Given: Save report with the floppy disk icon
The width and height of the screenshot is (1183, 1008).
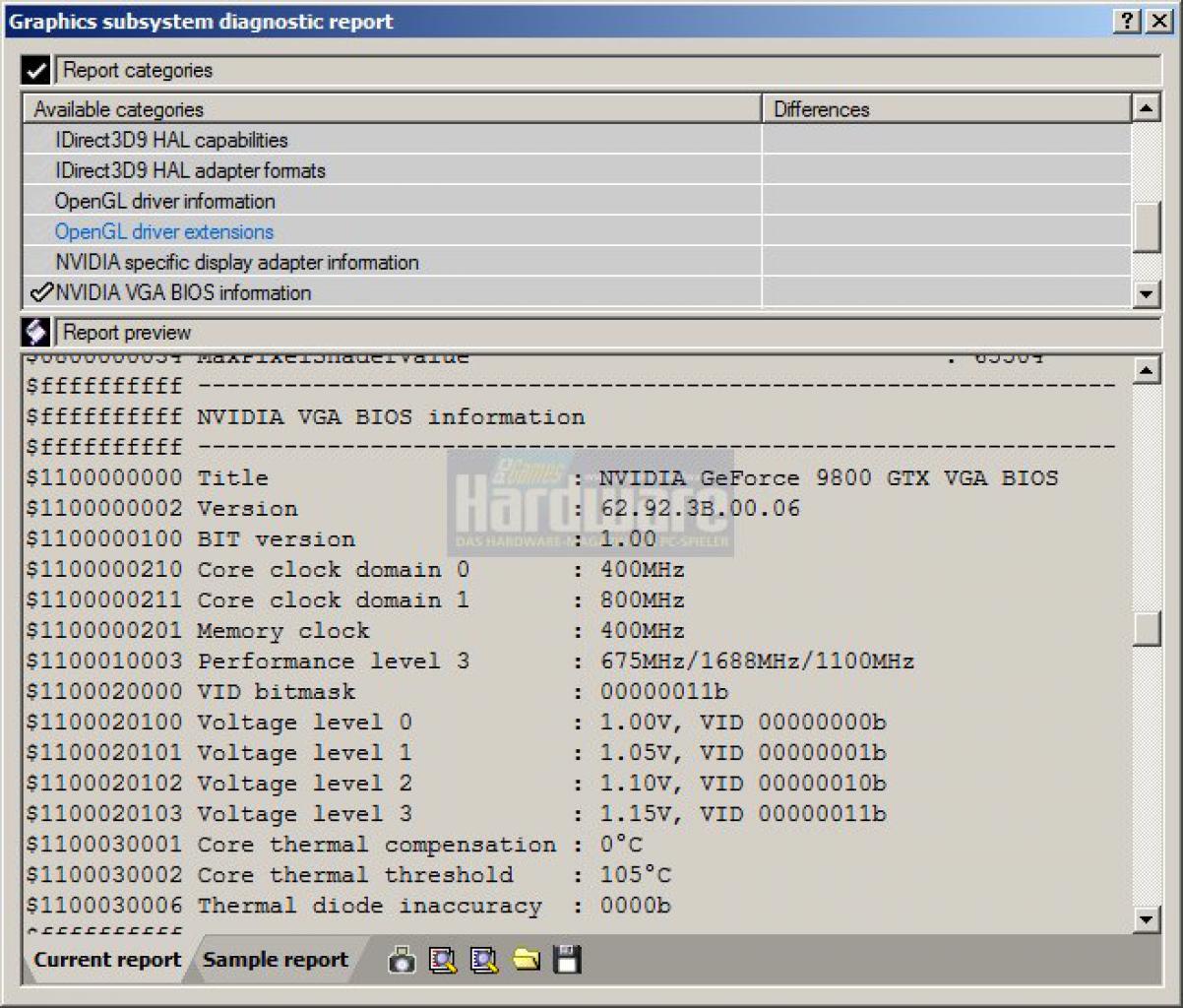Looking at the screenshot, I should click(567, 960).
